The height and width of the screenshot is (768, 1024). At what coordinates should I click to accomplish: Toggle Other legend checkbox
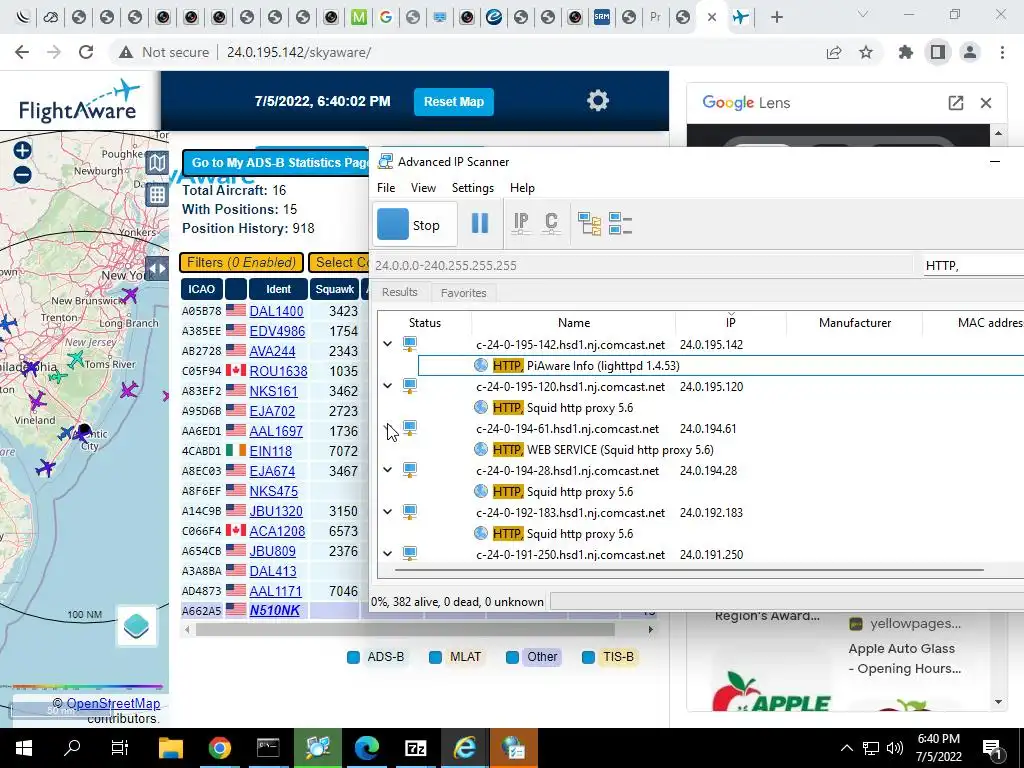pos(513,657)
